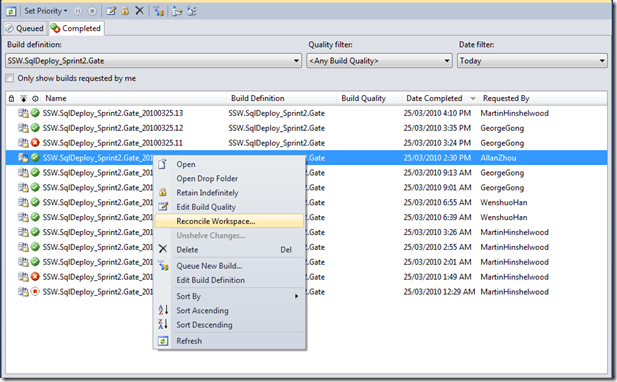617x382 pixels.
Task: Click the 25/03/2010 9:13 AM date cell
Action: [x=437, y=173]
